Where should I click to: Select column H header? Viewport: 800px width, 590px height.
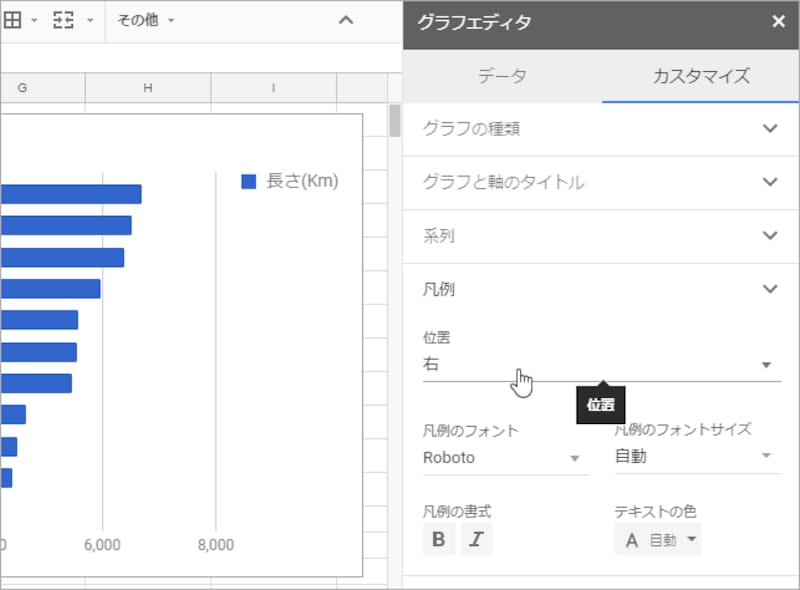tap(146, 88)
